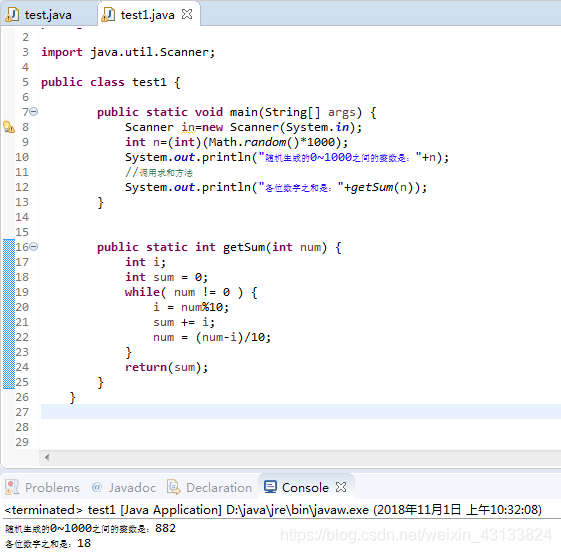Click 'java.util.Scanner;' text on line 3
This screenshot has width=561, height=553.
tap(152, 52)
